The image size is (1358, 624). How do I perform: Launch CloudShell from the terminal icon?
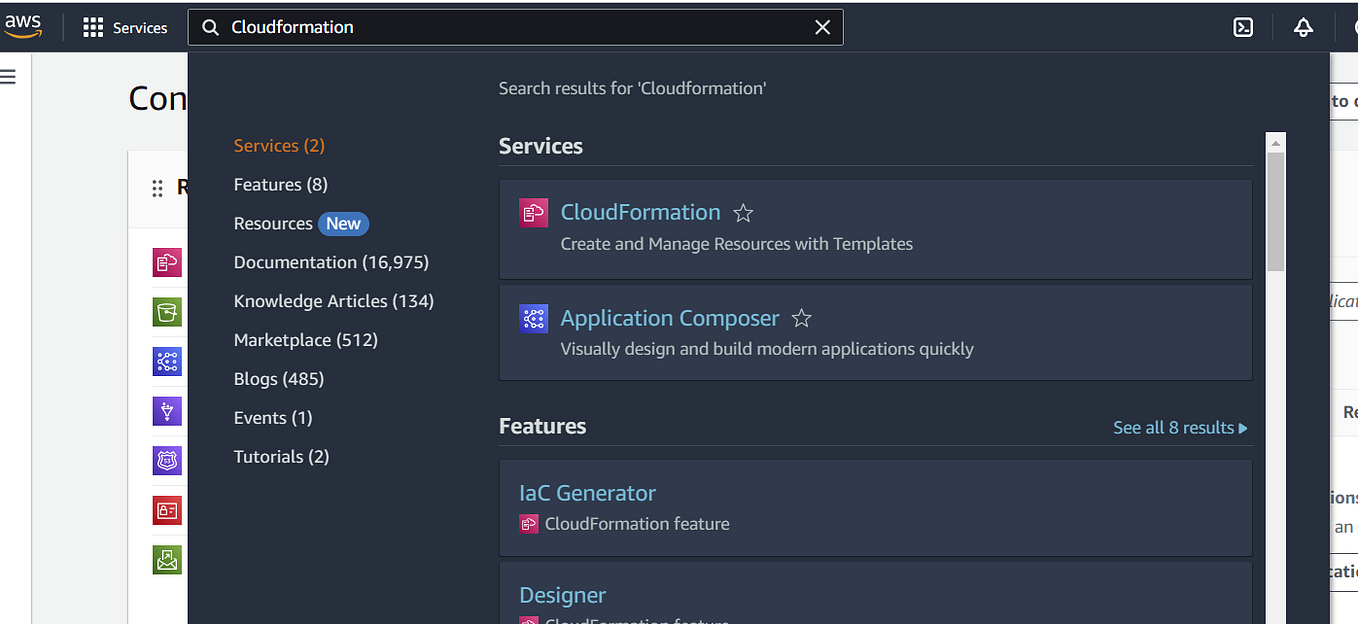click(x=1242, y=27)
